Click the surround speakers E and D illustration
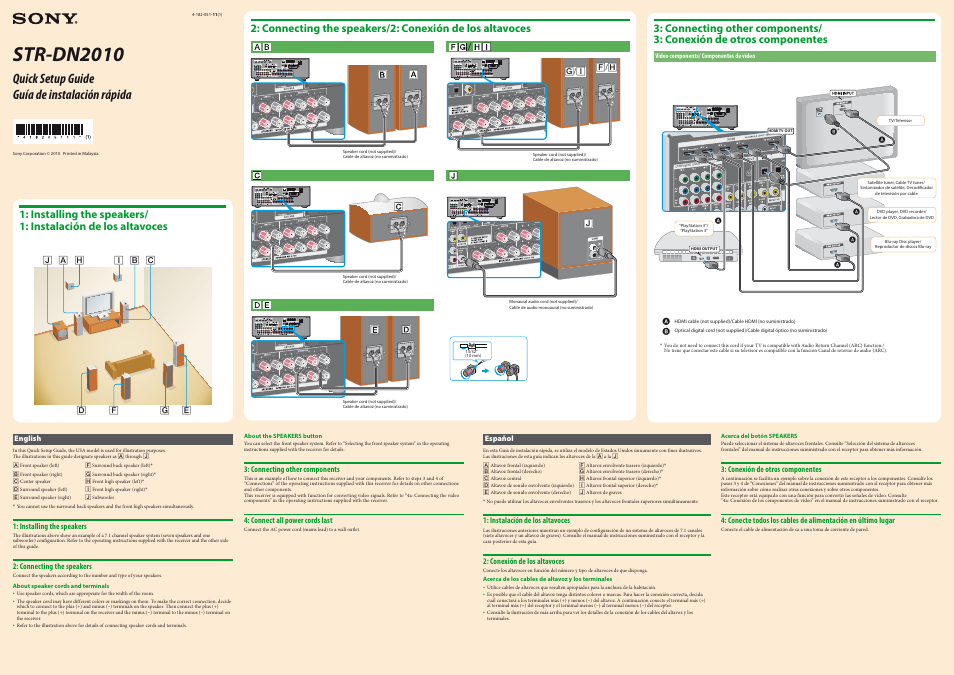 pos(379,350)
